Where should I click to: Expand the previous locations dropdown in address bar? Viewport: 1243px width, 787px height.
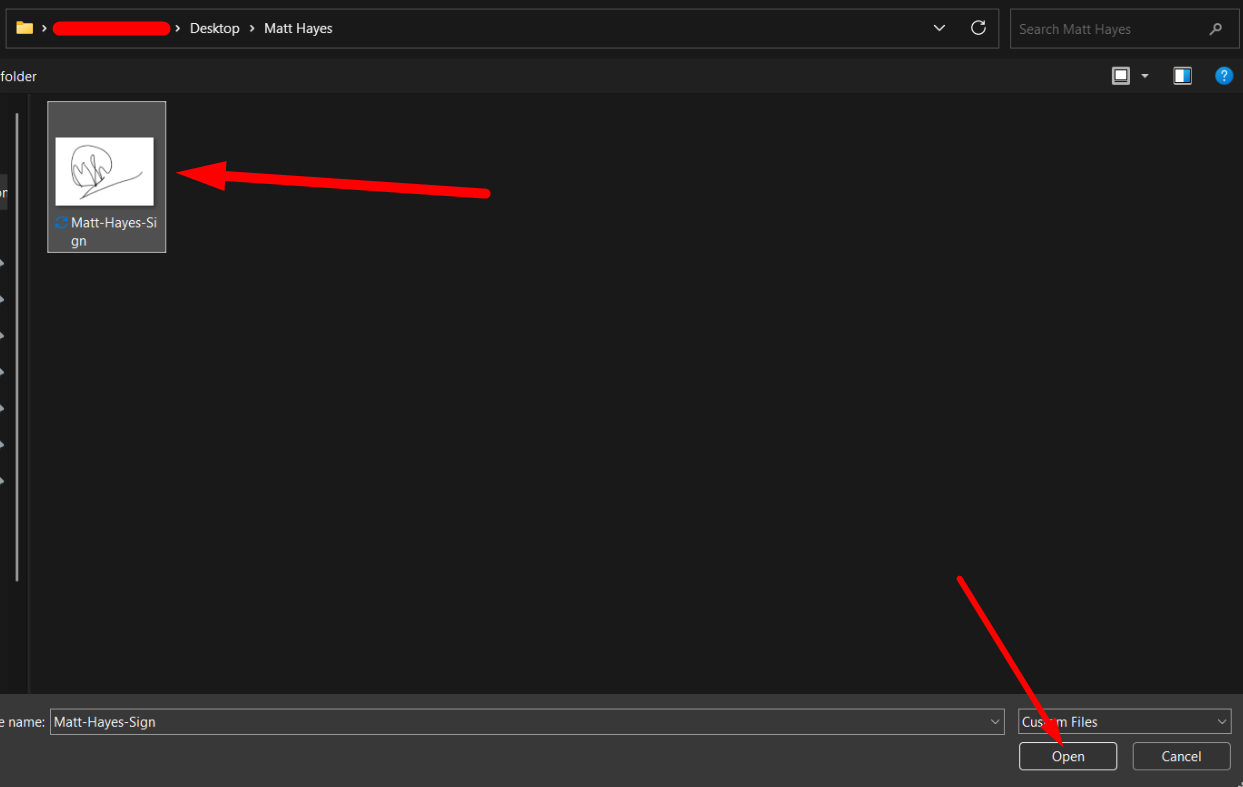(x=939, y=28)
